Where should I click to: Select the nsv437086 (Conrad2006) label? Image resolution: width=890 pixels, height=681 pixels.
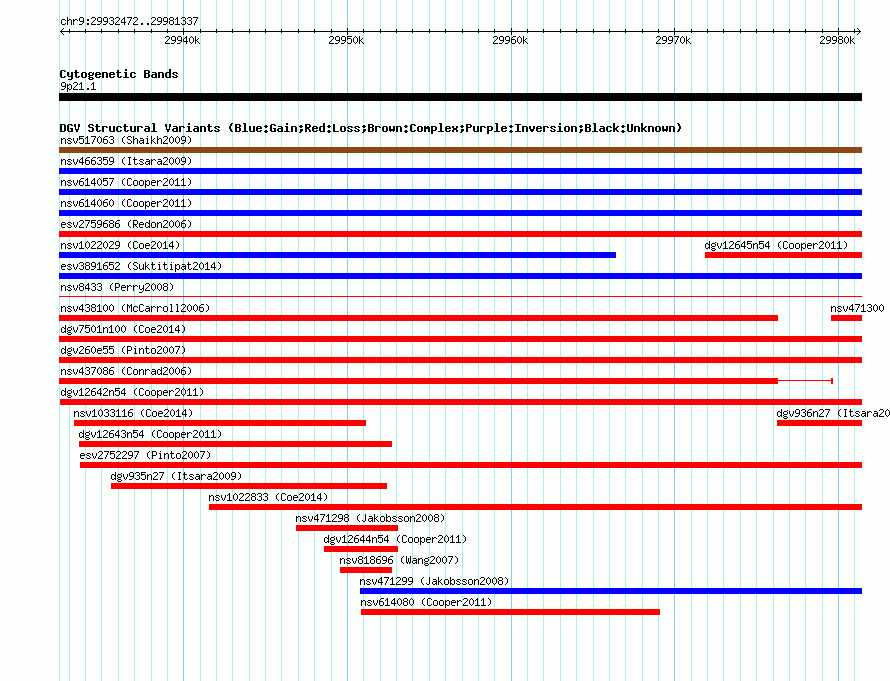(126, 371)
